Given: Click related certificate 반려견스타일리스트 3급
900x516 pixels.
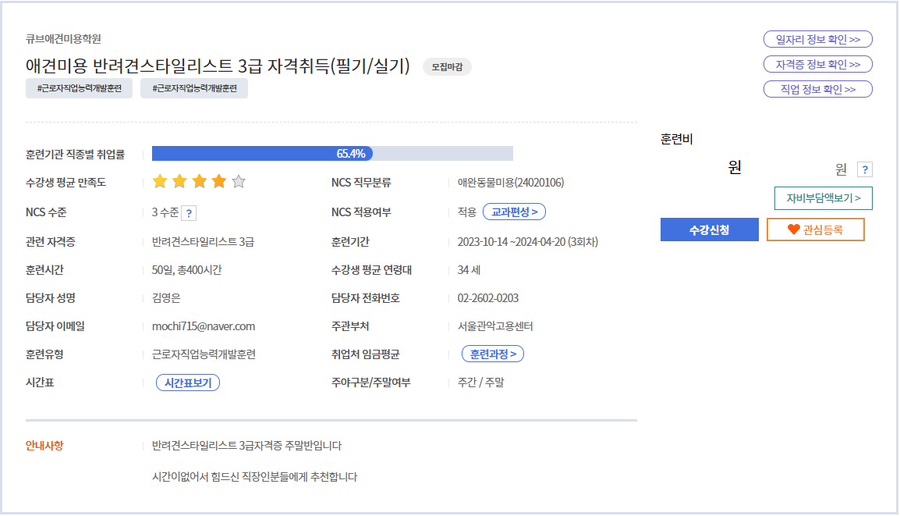Looking at the screenshot, I should point(203,242).
